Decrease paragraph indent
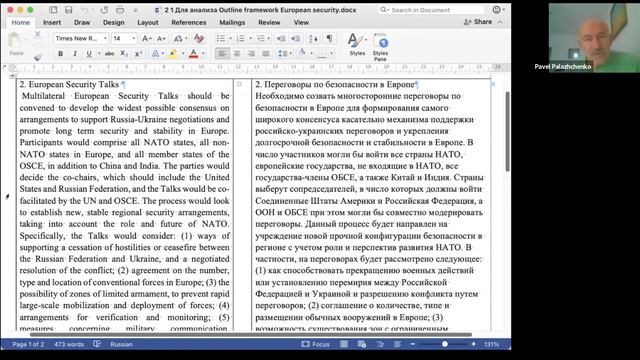The height and width of the screenshot is (360, 640). [x=281, y=39]
